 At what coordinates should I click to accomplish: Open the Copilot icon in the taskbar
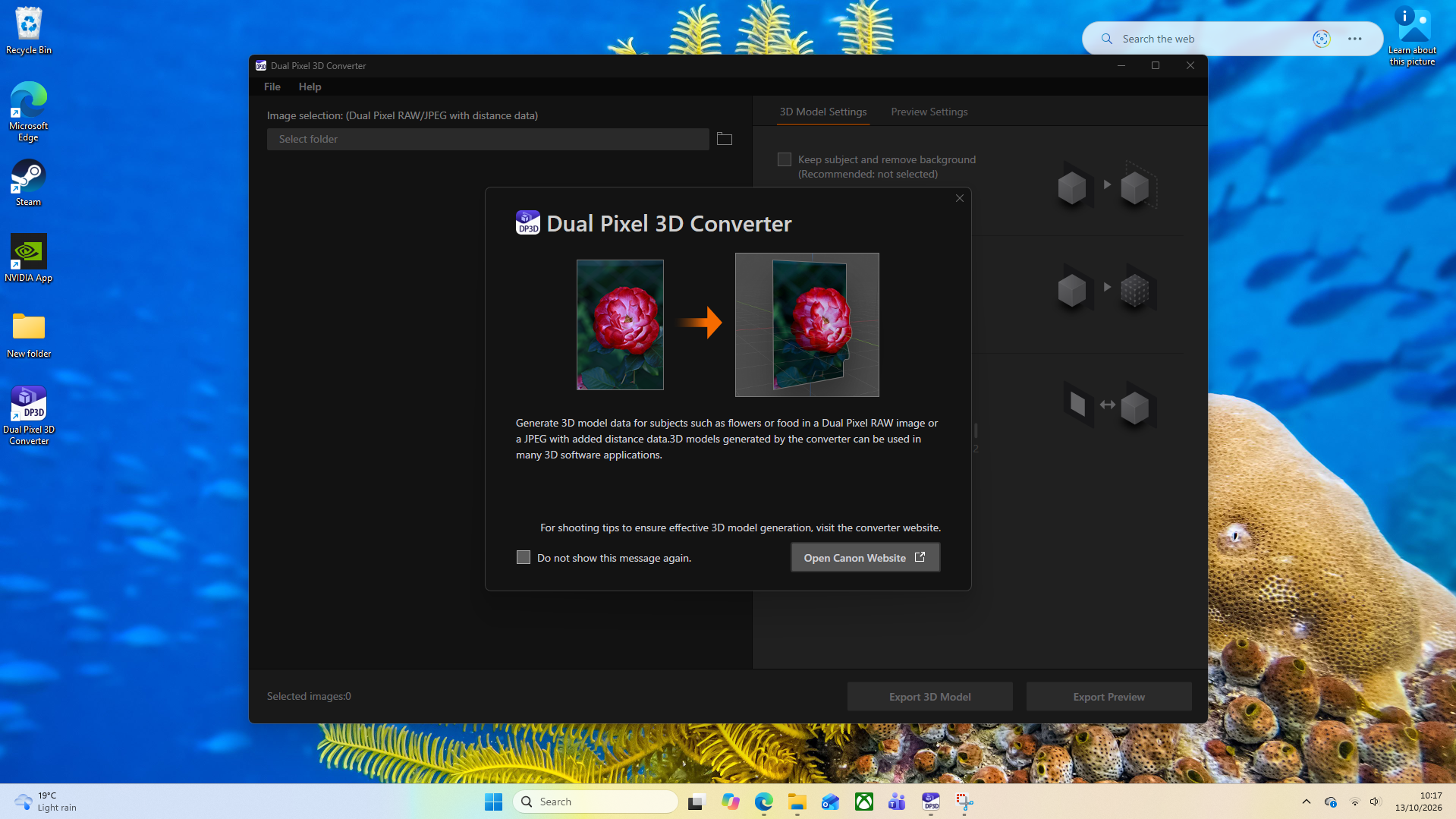pos(730,802)
